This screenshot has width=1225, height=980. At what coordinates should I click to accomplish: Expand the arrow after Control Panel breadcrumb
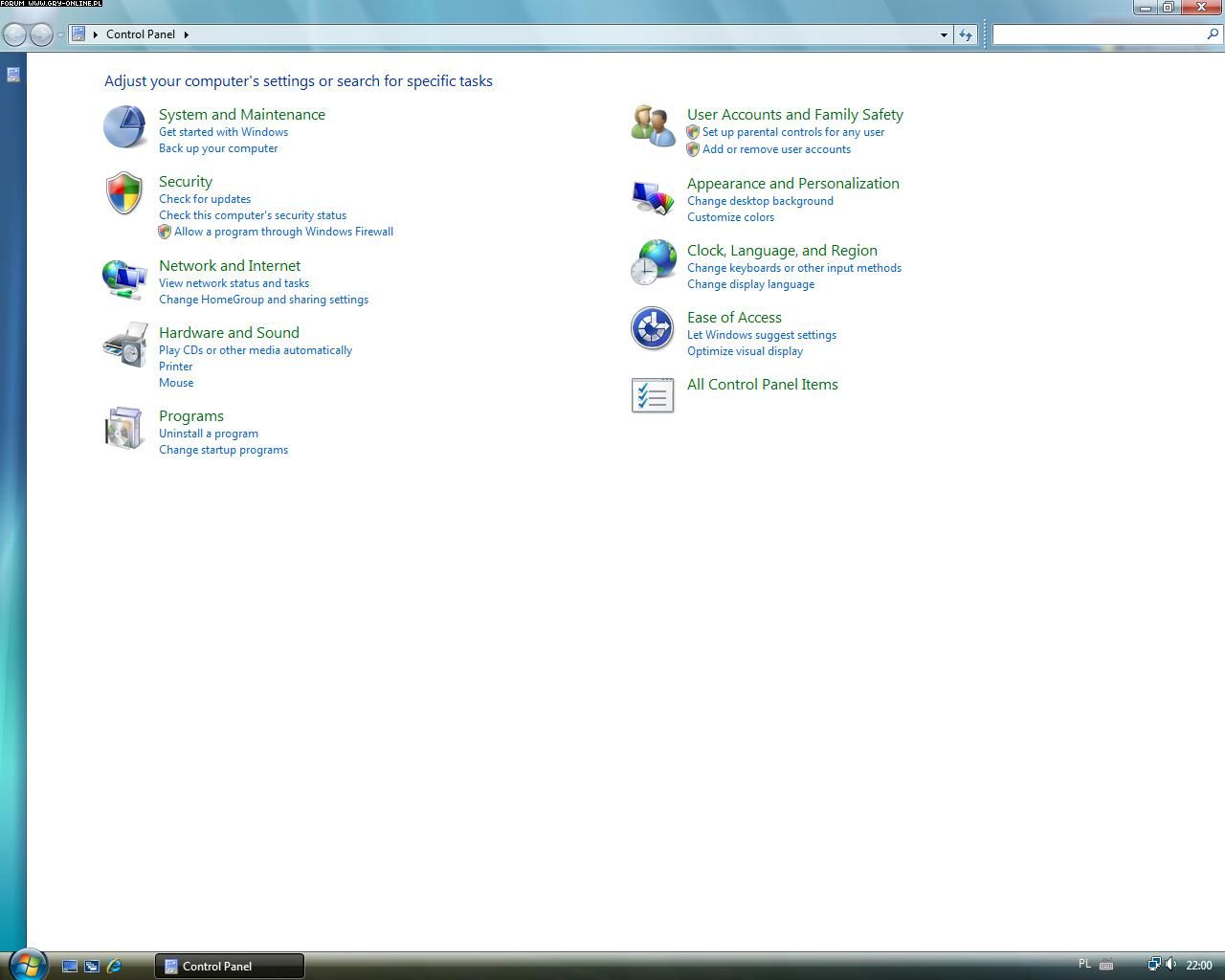(187, 34)
